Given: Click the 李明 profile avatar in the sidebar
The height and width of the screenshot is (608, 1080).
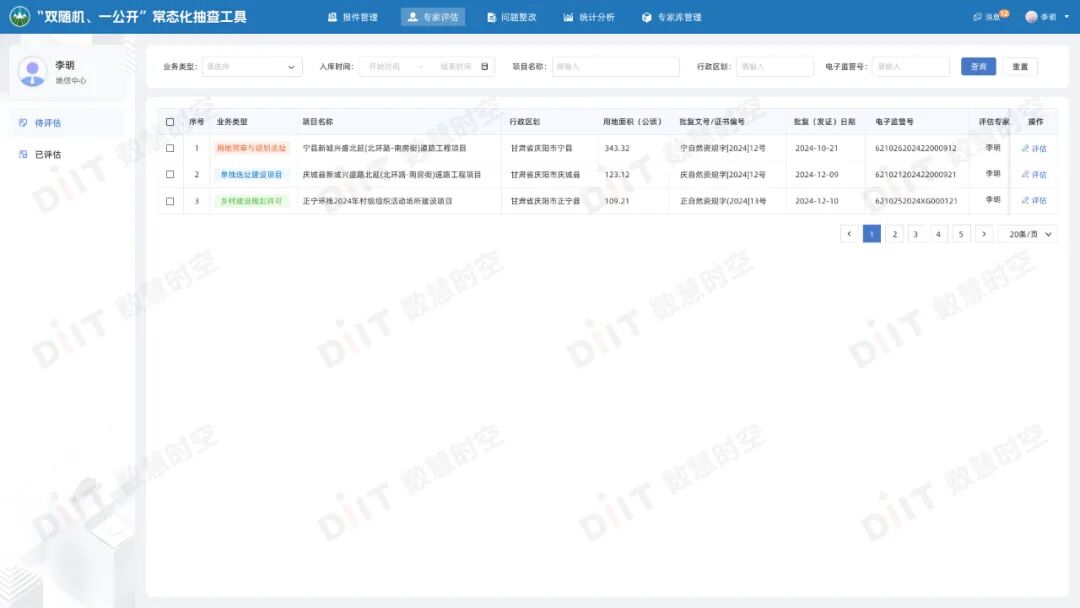Looking at the screenshot, I should click(x=32, y=72).
